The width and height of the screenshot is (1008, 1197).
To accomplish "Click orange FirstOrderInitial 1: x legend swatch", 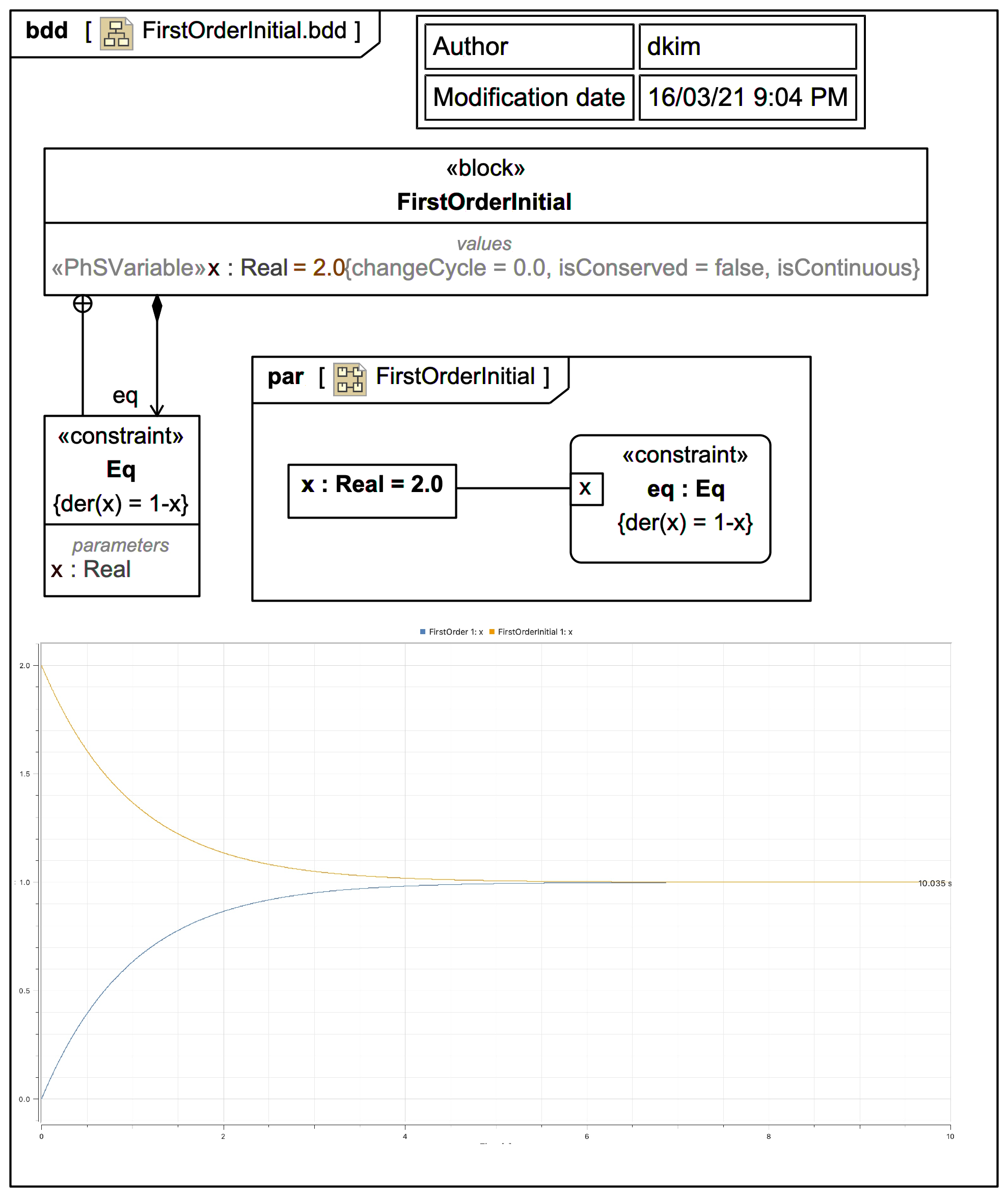I will pos(492,631).
